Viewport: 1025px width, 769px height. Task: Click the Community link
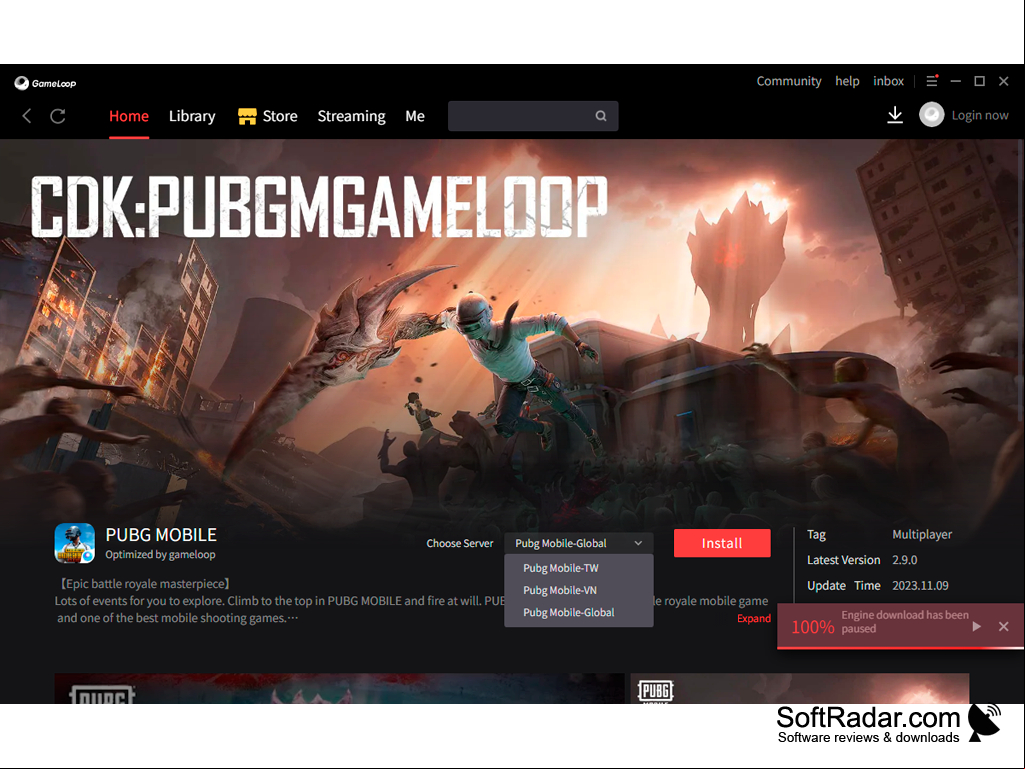[x=788, y=81]
